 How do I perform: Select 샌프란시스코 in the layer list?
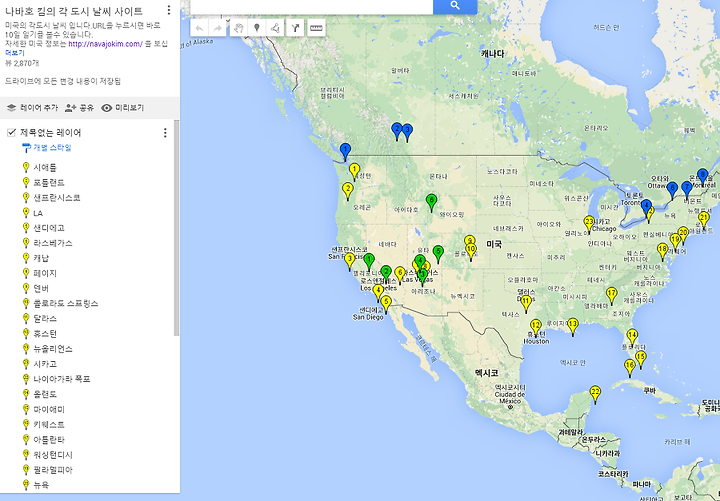pyautogui.click(x=56, y=198)
